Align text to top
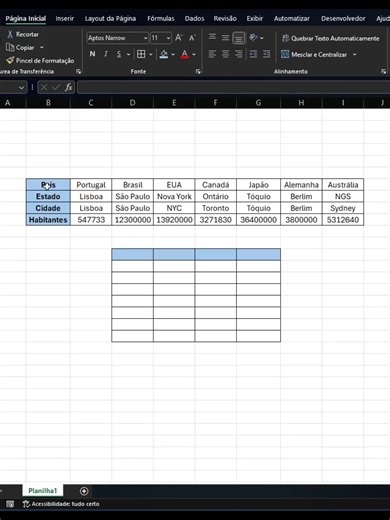This screenshot has width=390, height=520. 212,38
